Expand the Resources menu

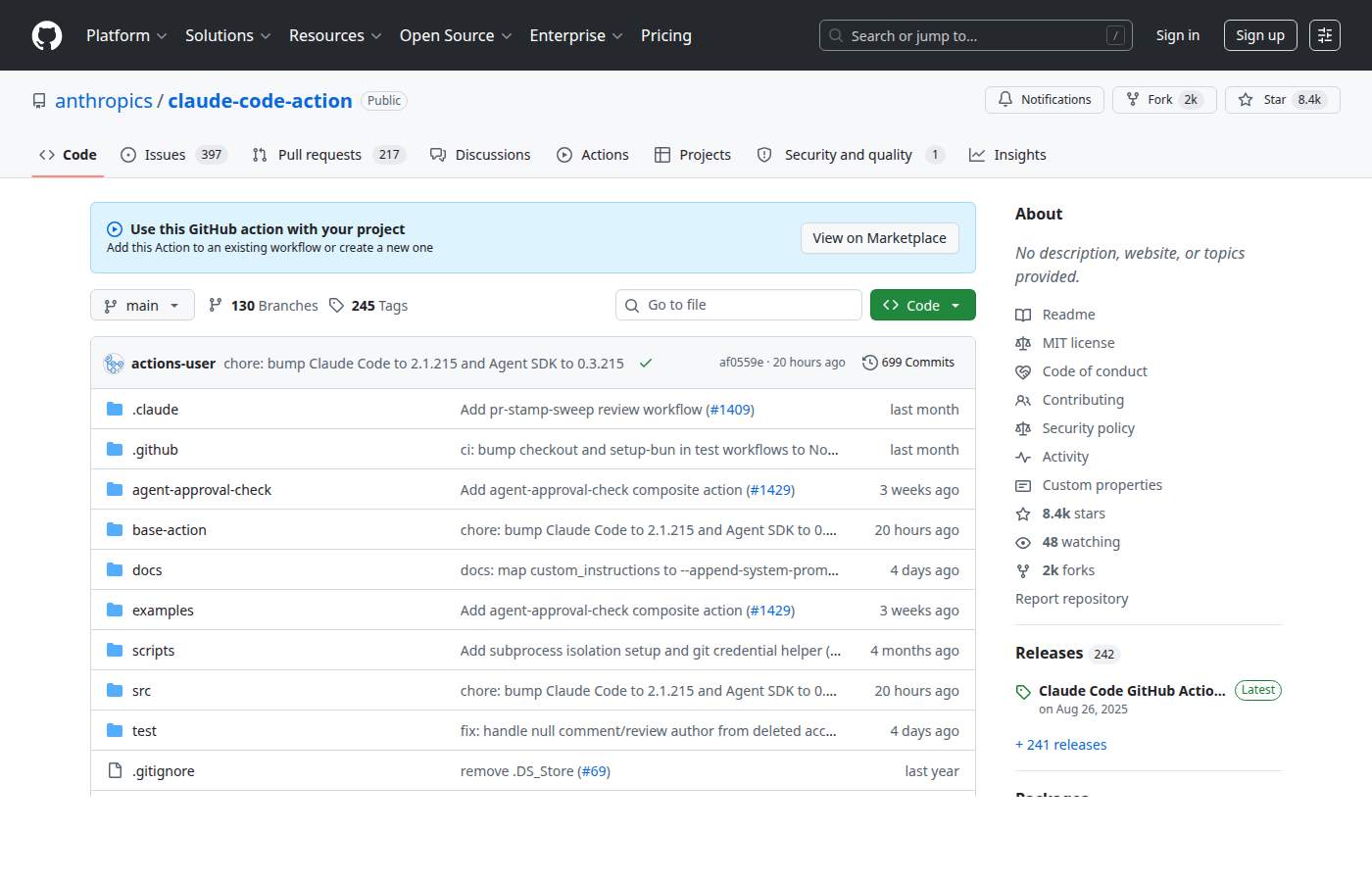click(x=335, y=35)
